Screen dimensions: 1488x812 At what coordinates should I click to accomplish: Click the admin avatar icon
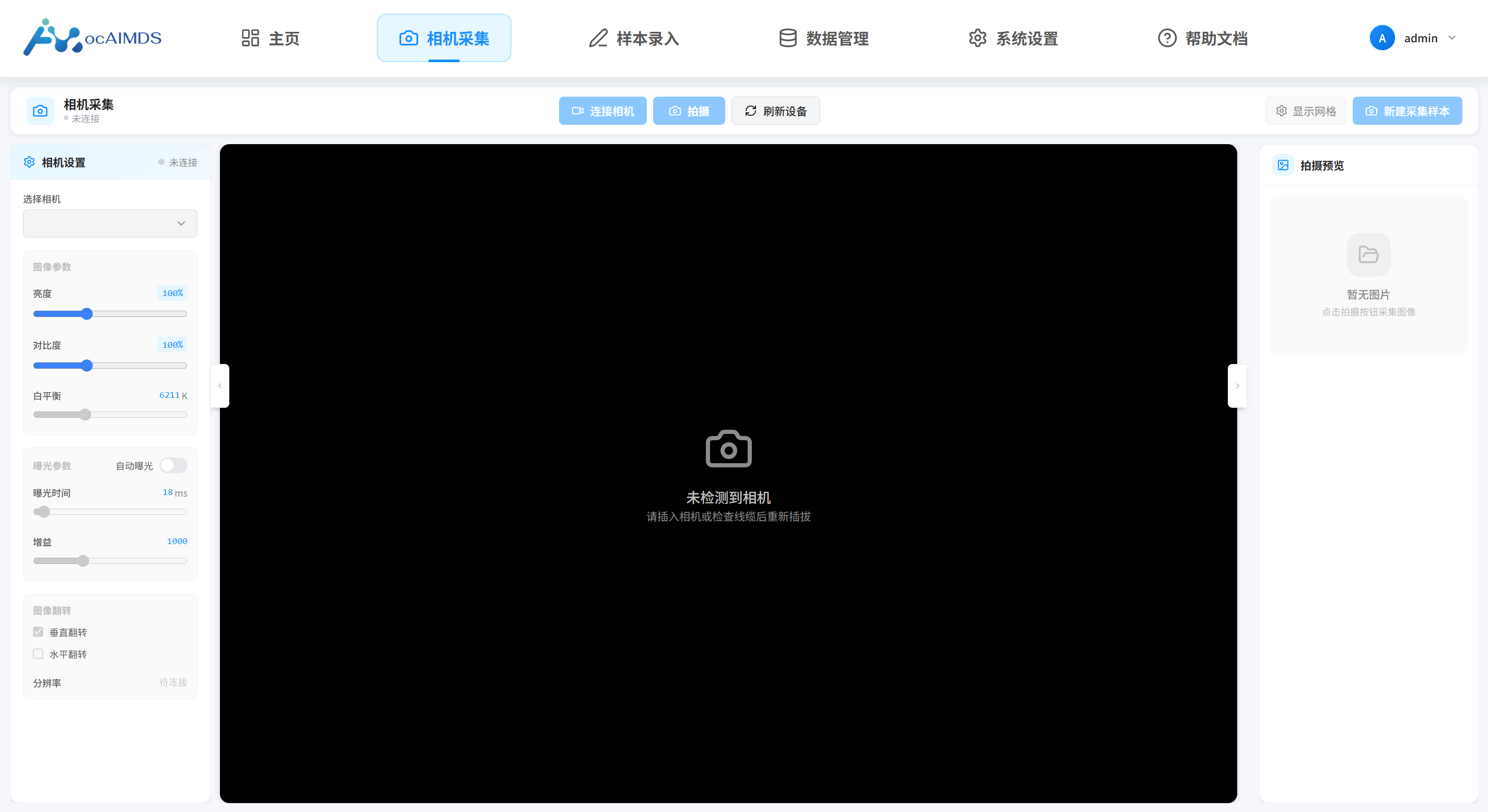pos(1382,38)
